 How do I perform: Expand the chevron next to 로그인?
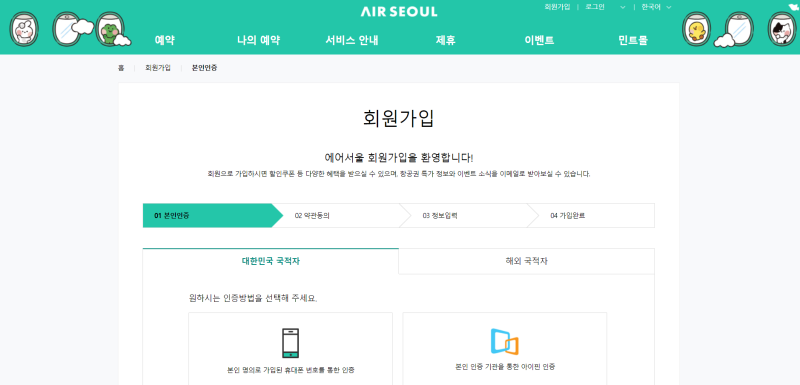click(x=622, y=7)
